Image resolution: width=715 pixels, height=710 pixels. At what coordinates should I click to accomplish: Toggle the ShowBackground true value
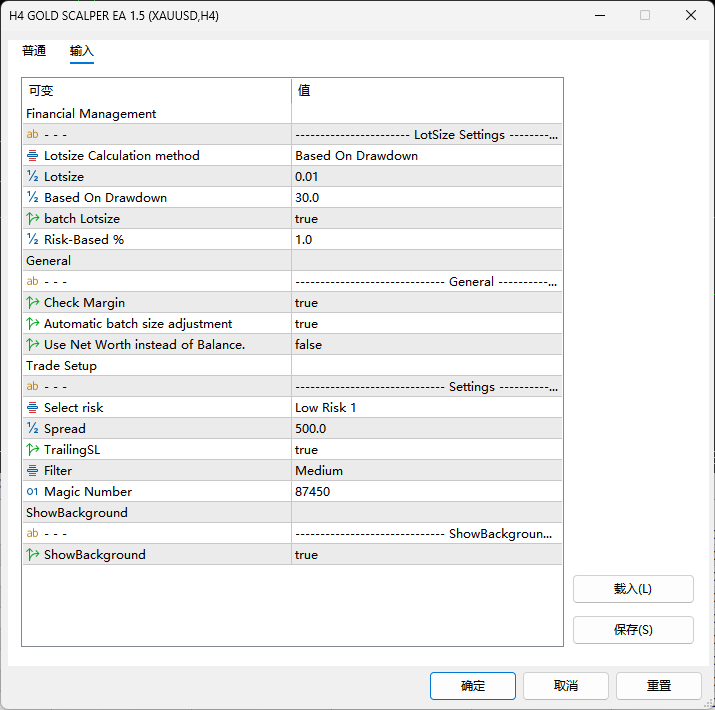[426, 555]
